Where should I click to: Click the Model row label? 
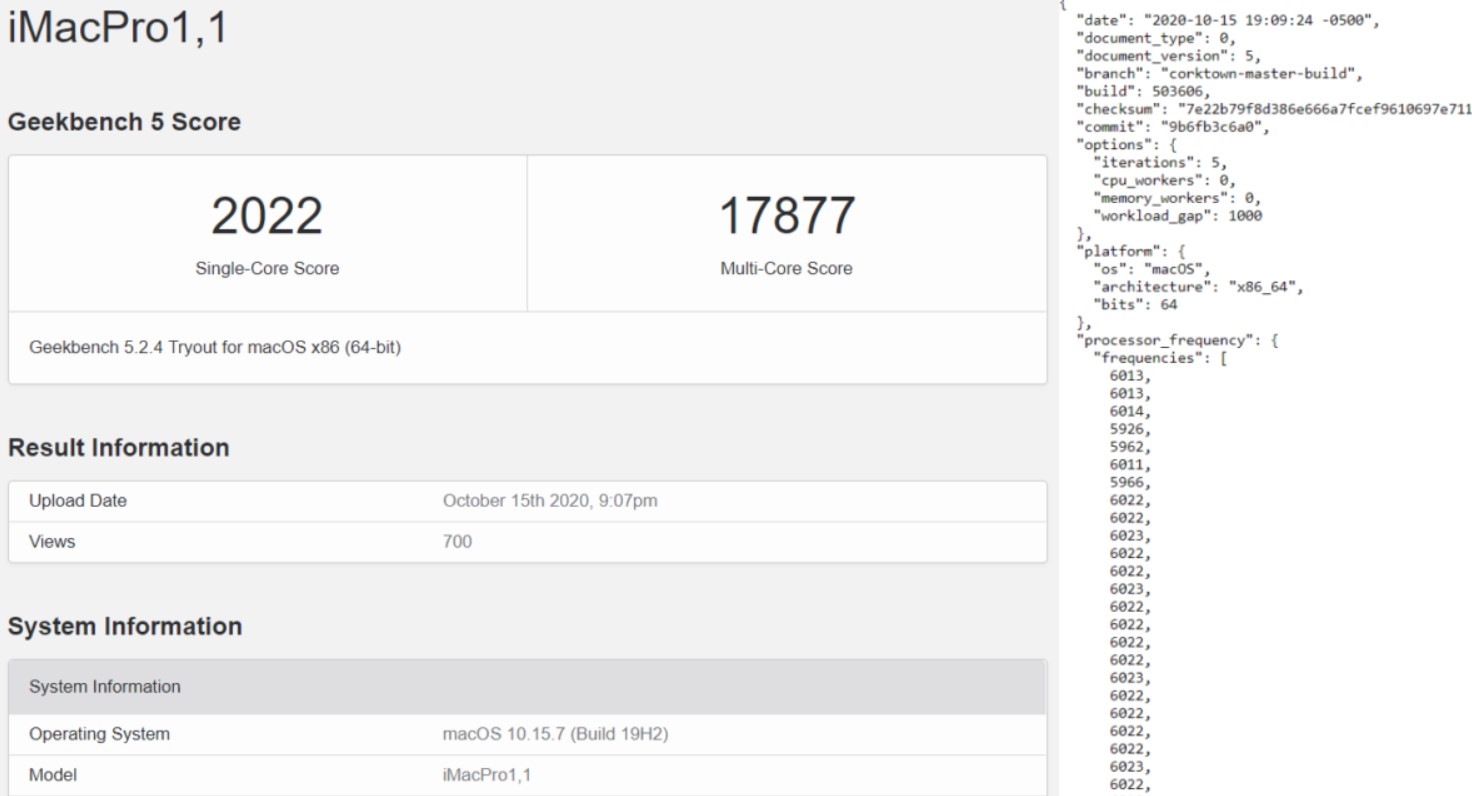click(x=51, y=775)
